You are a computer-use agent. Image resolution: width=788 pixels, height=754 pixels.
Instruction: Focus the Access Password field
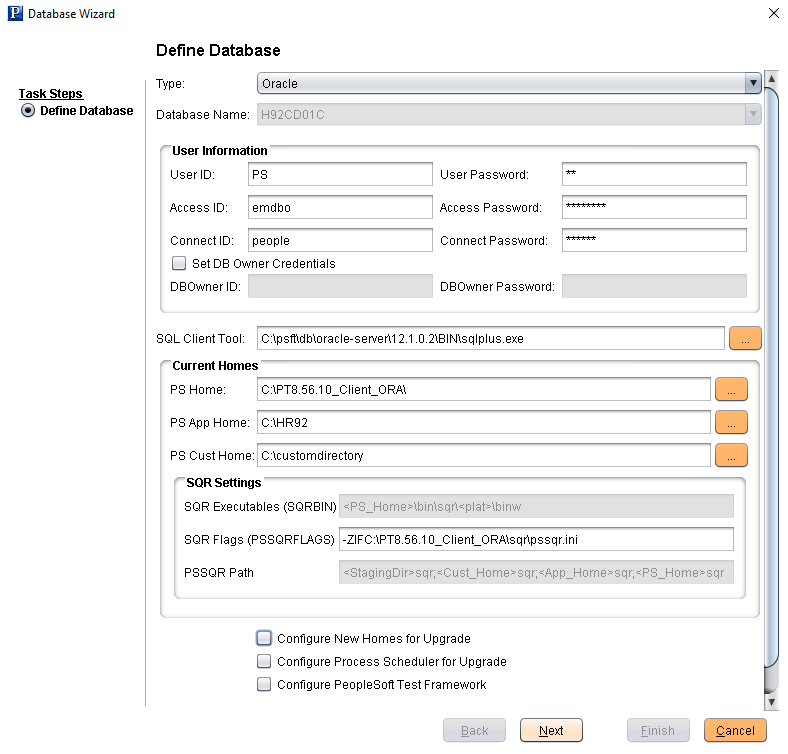[x=654, y=207]
